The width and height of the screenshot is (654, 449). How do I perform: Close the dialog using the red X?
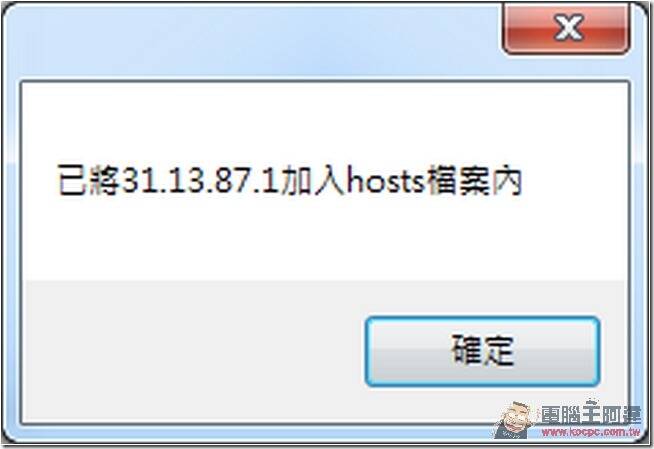point(566,28)
